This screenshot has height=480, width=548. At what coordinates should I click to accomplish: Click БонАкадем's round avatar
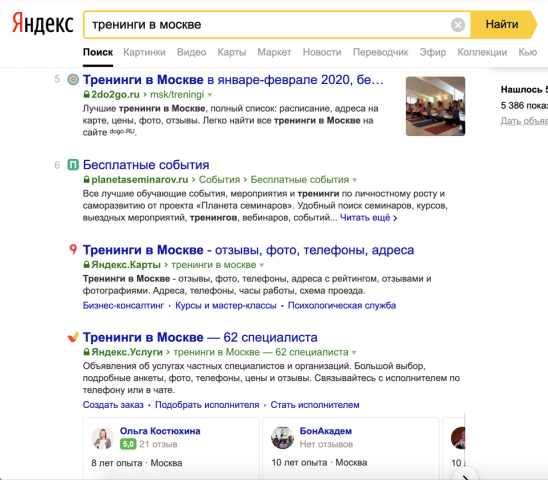point(282,438)
